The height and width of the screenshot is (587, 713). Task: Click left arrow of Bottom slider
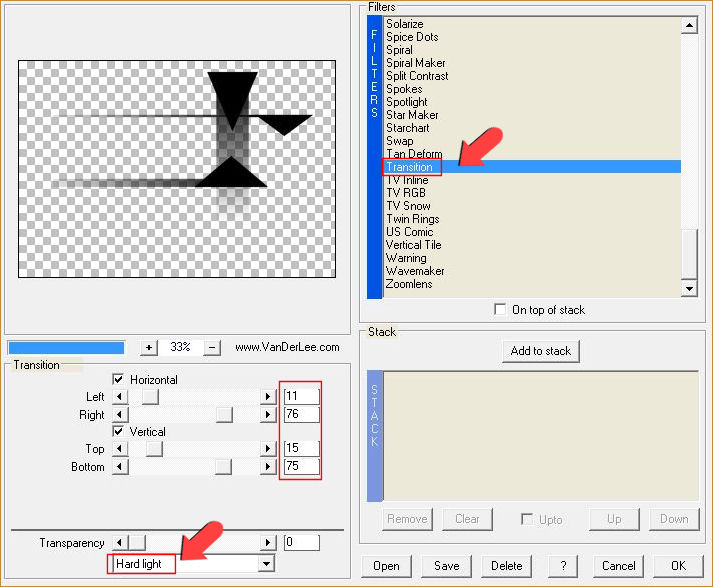coord(120,467)
